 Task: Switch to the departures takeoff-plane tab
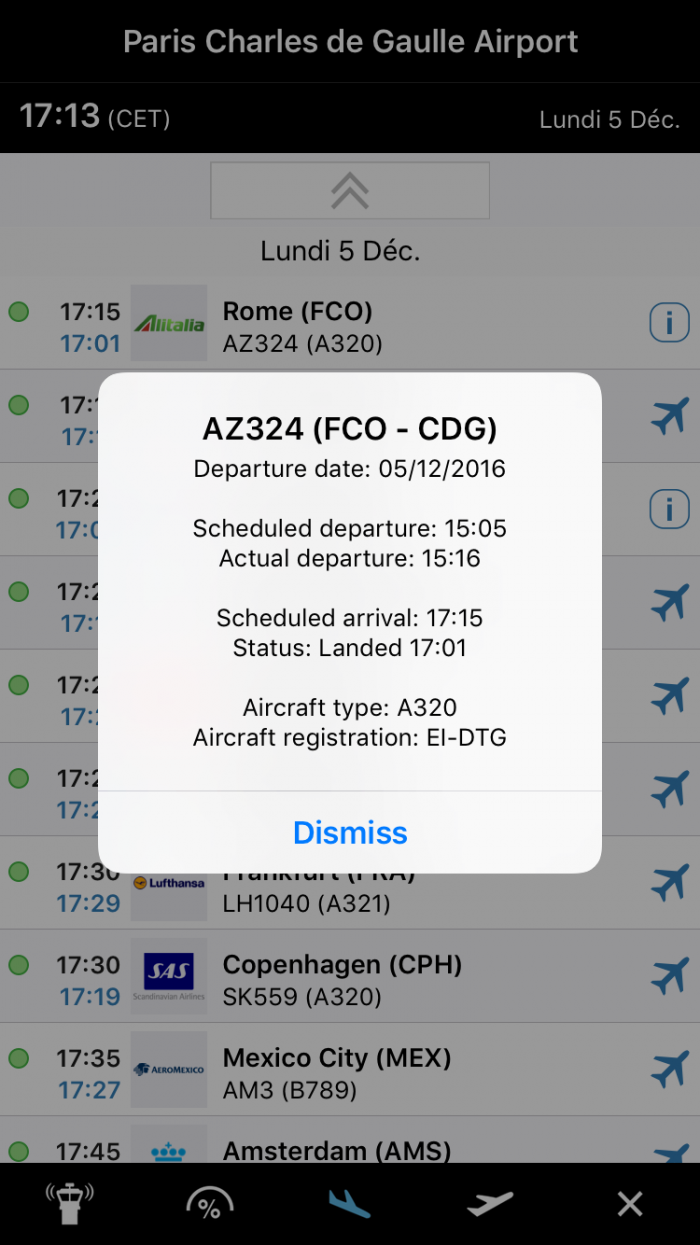pos(490,1204)
